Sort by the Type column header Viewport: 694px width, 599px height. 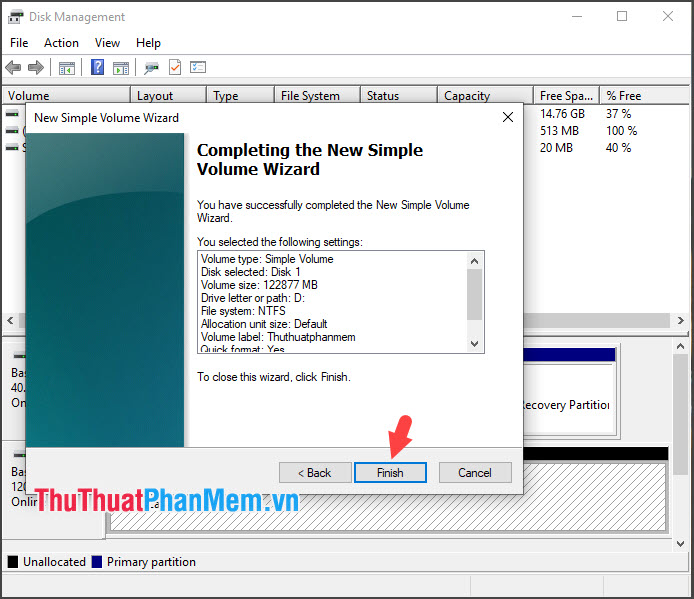click(x=240, y=96)
